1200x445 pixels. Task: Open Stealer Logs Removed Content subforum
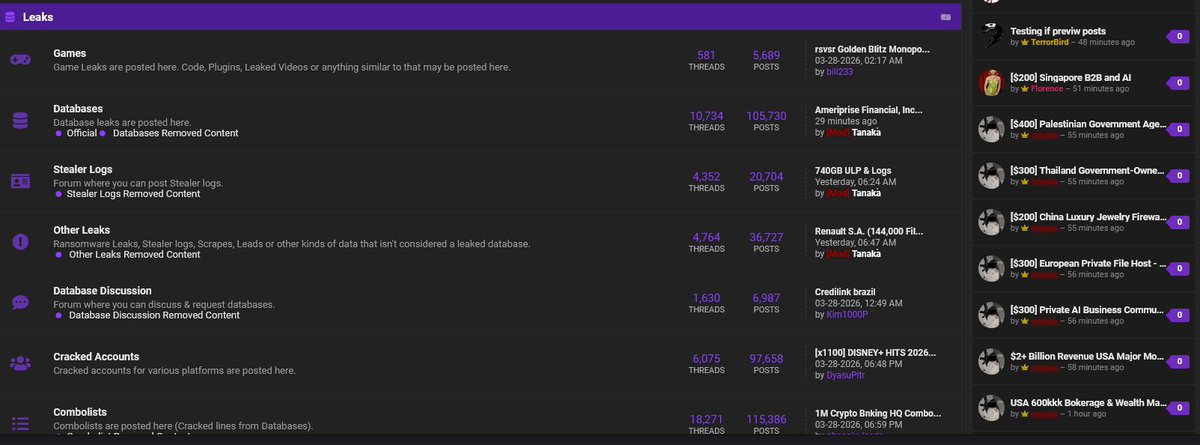(x=133, y=194)
